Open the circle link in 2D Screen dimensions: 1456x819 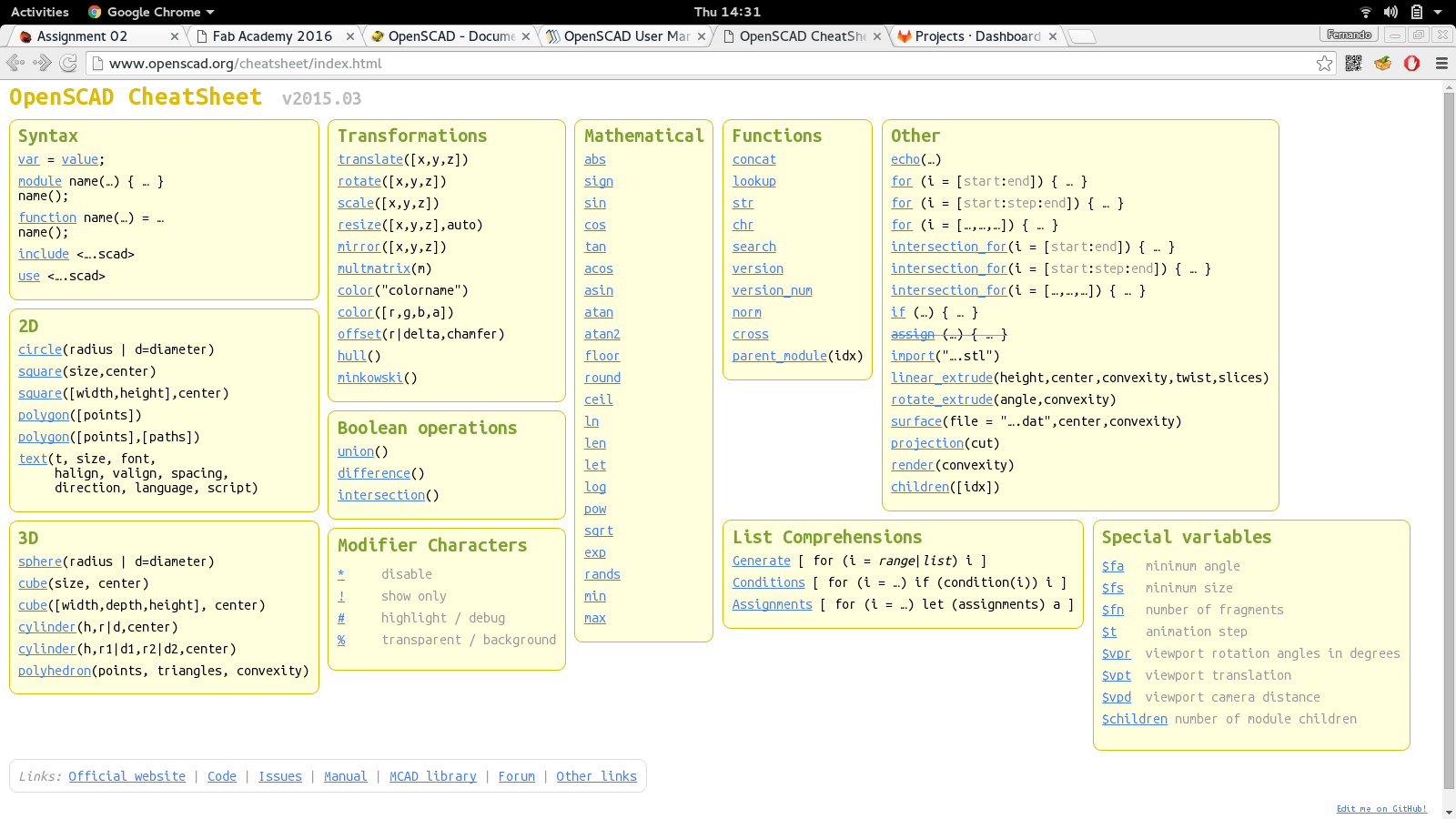click(x=40, y=349)
